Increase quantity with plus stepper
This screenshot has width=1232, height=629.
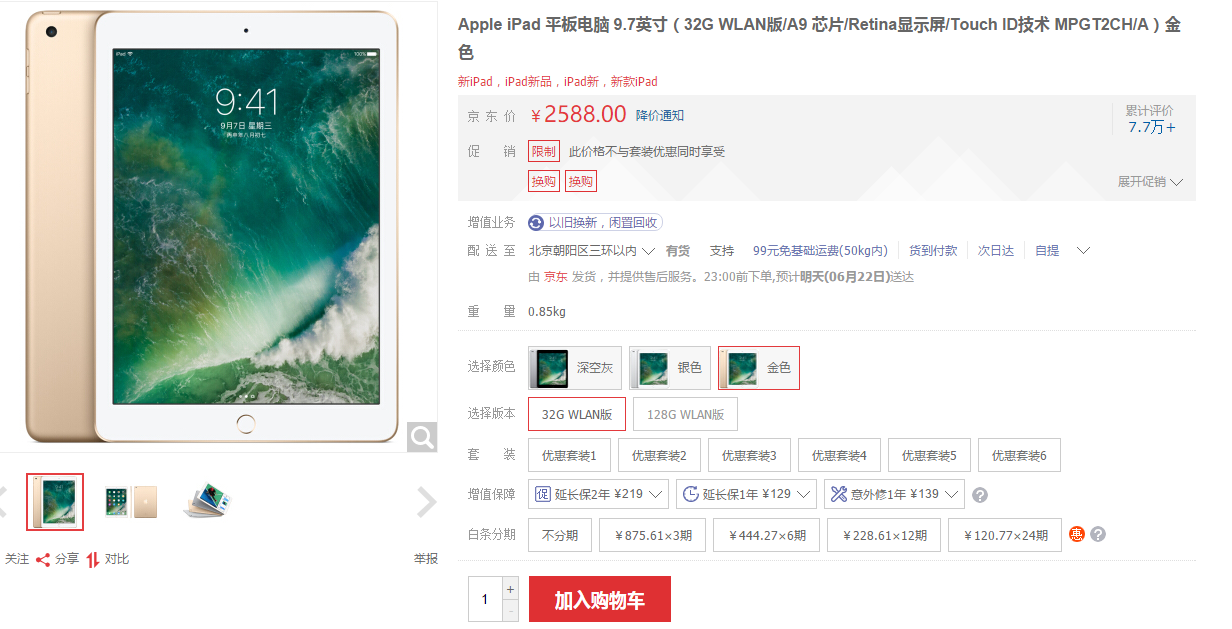tap(510, 589)
